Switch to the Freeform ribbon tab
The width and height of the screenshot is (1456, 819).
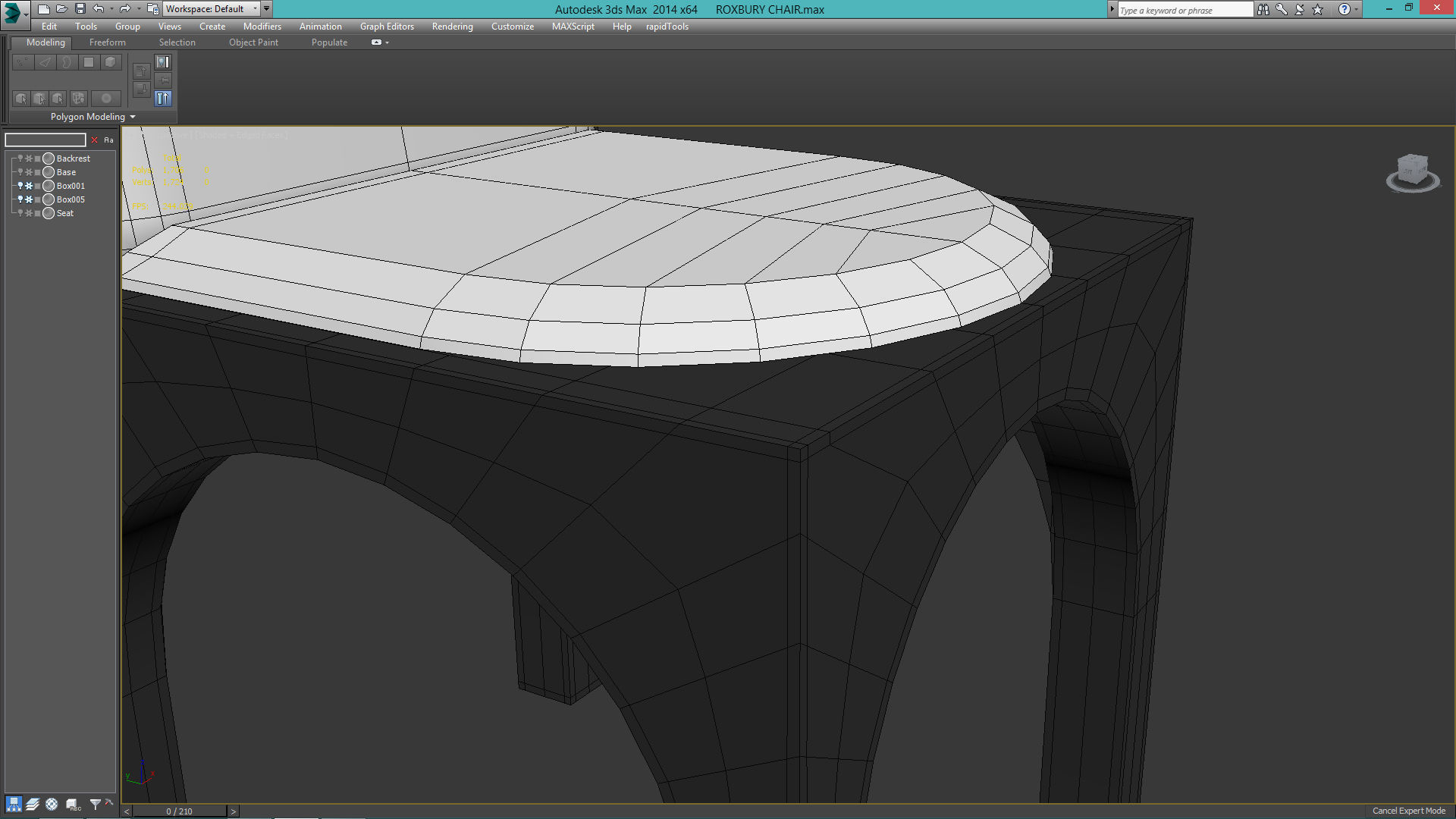tap(107, 42)
